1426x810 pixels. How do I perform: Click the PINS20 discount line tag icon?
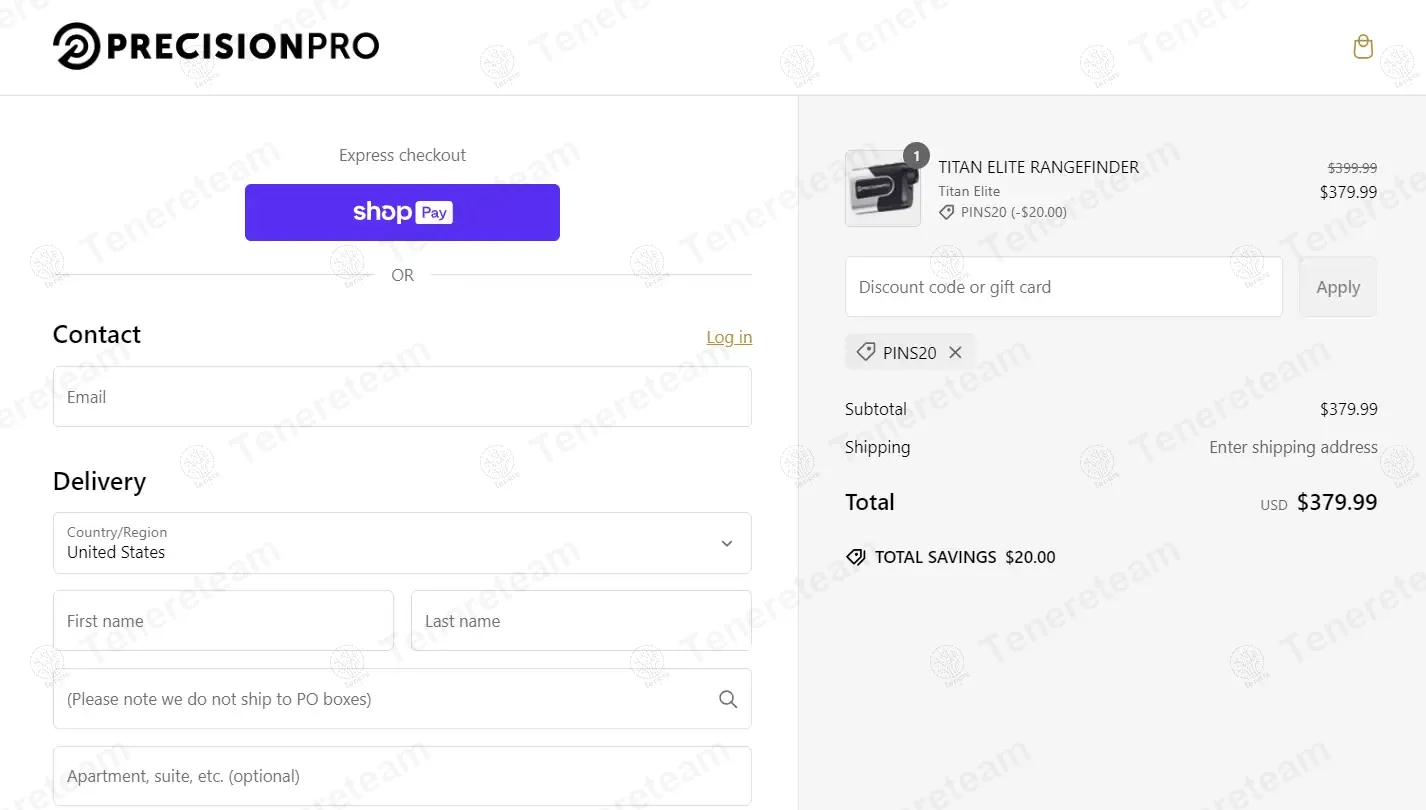coord(946,212)
